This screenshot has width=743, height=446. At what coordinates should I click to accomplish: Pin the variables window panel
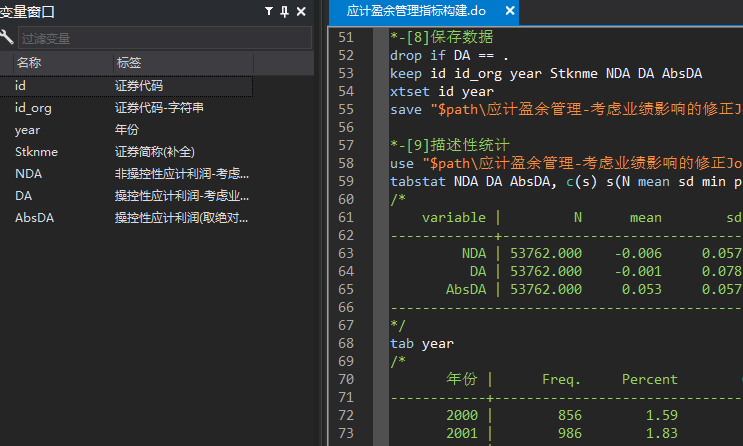(284, 11)
